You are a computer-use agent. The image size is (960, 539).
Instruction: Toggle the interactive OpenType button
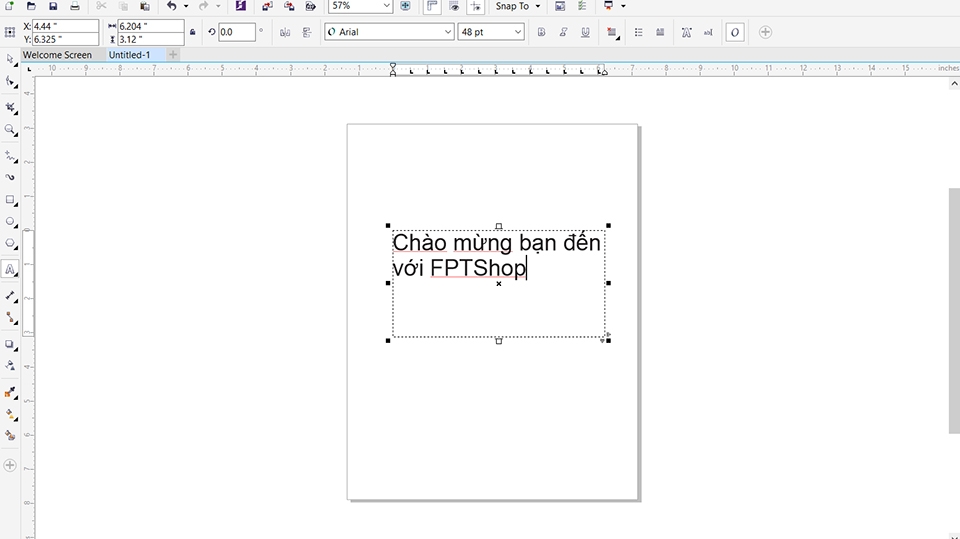[735, 32]
